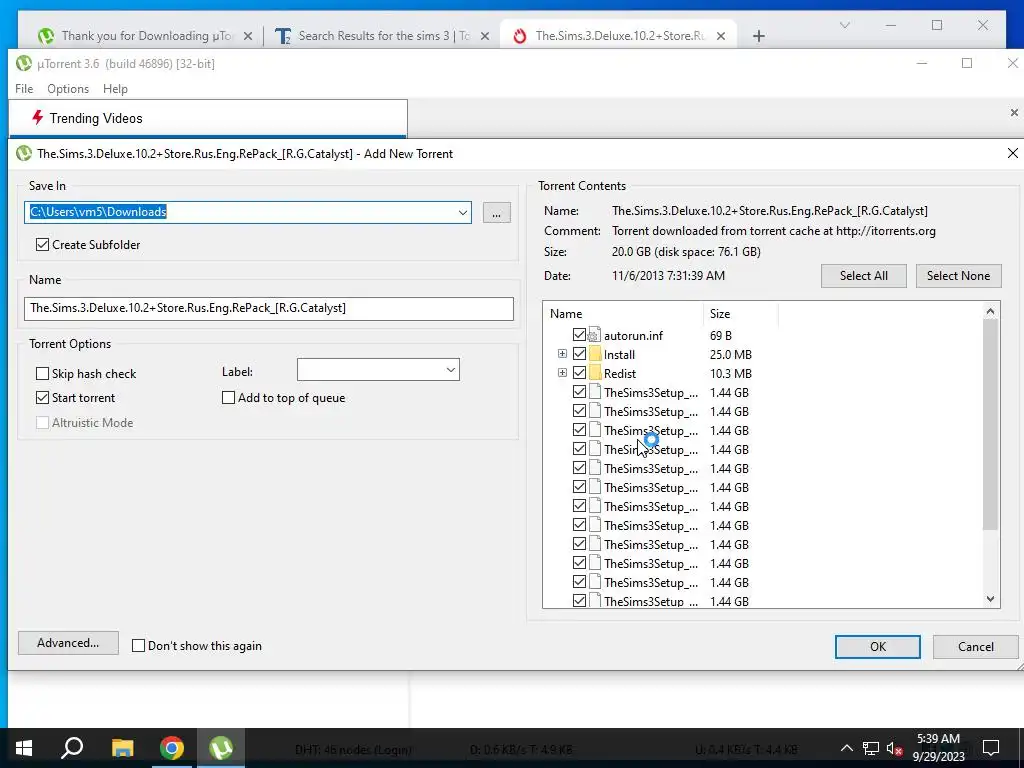This screenshot has width=1024, height=768.
Task: Sort file list by Size column
Action: coord(741,313)
